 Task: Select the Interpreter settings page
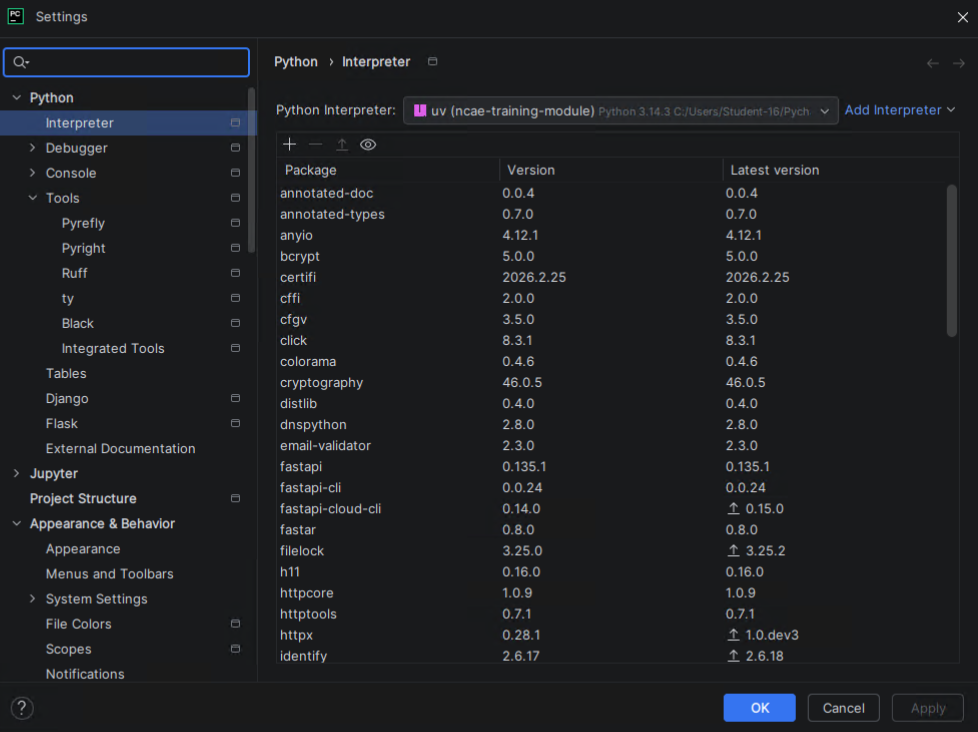tap(128, 123)
